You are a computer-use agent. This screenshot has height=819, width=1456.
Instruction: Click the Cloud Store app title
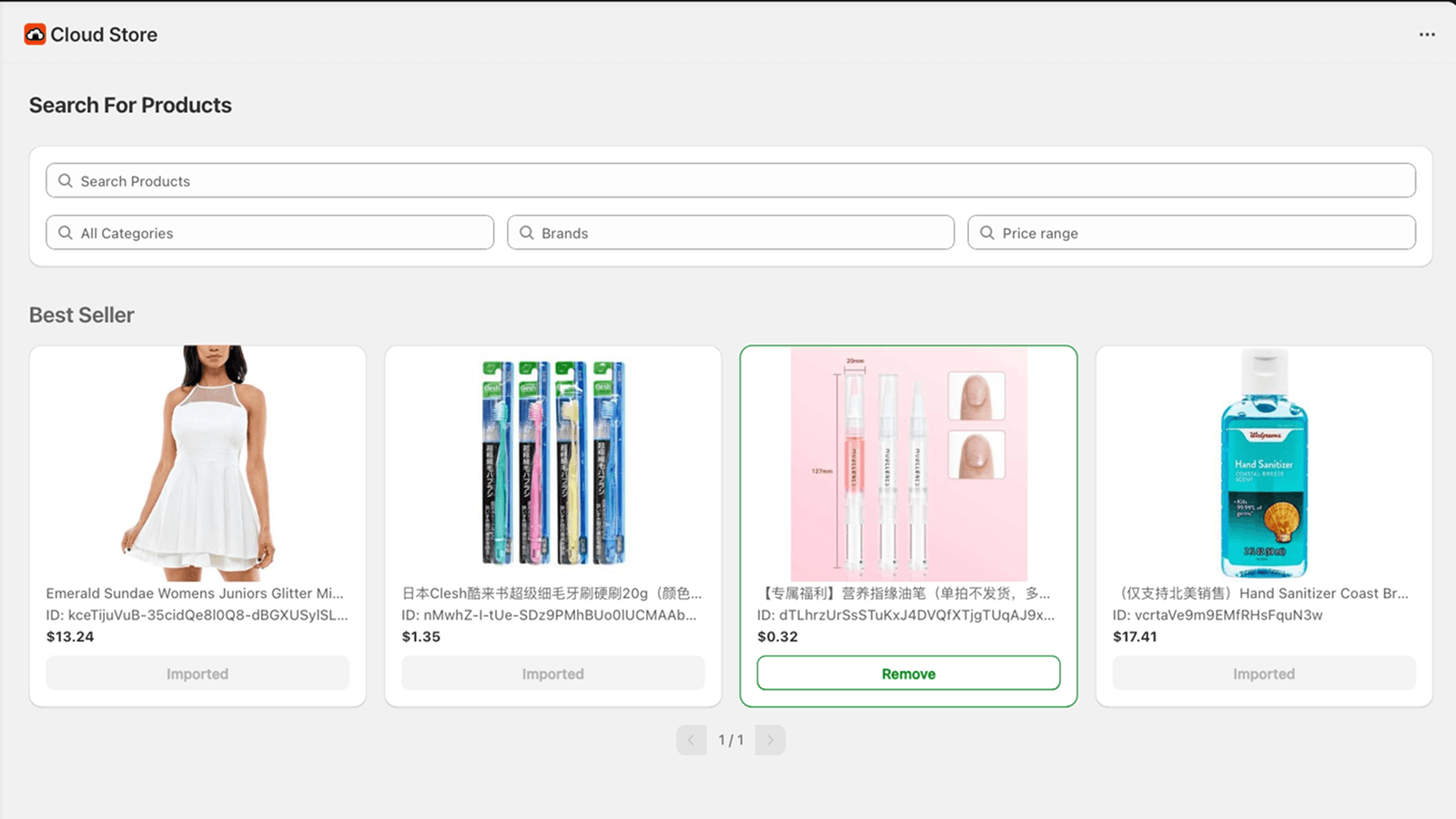coord(104,35)
